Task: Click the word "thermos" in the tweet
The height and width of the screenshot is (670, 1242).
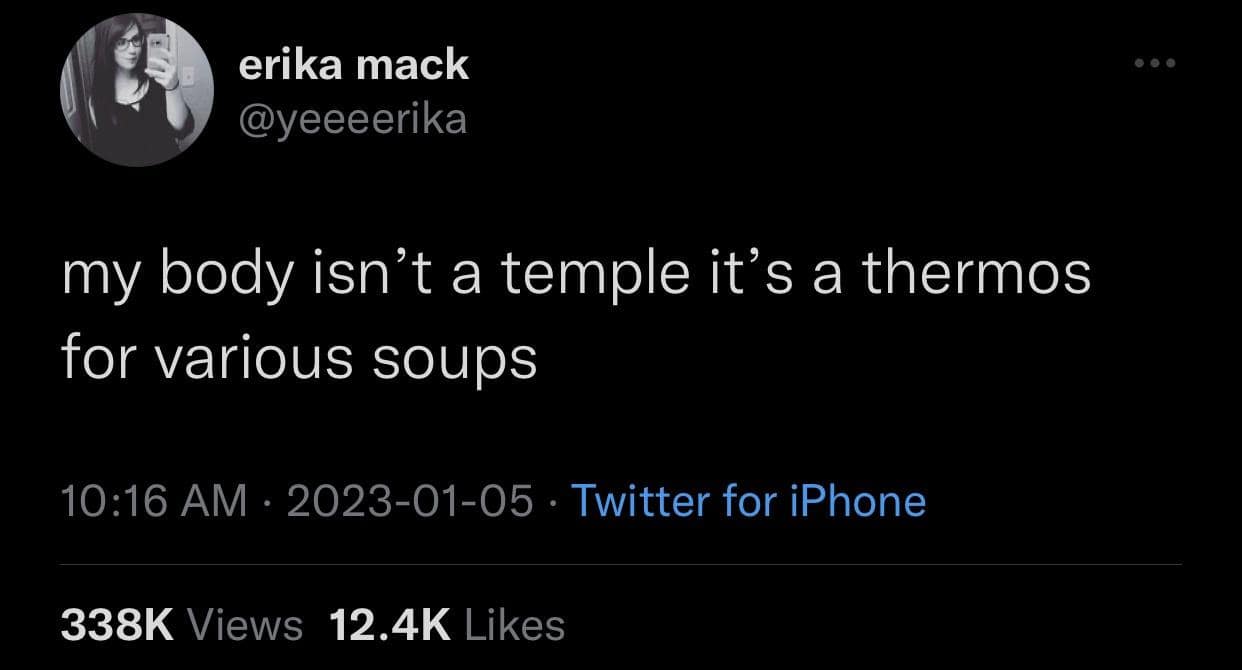Action: 976,273
